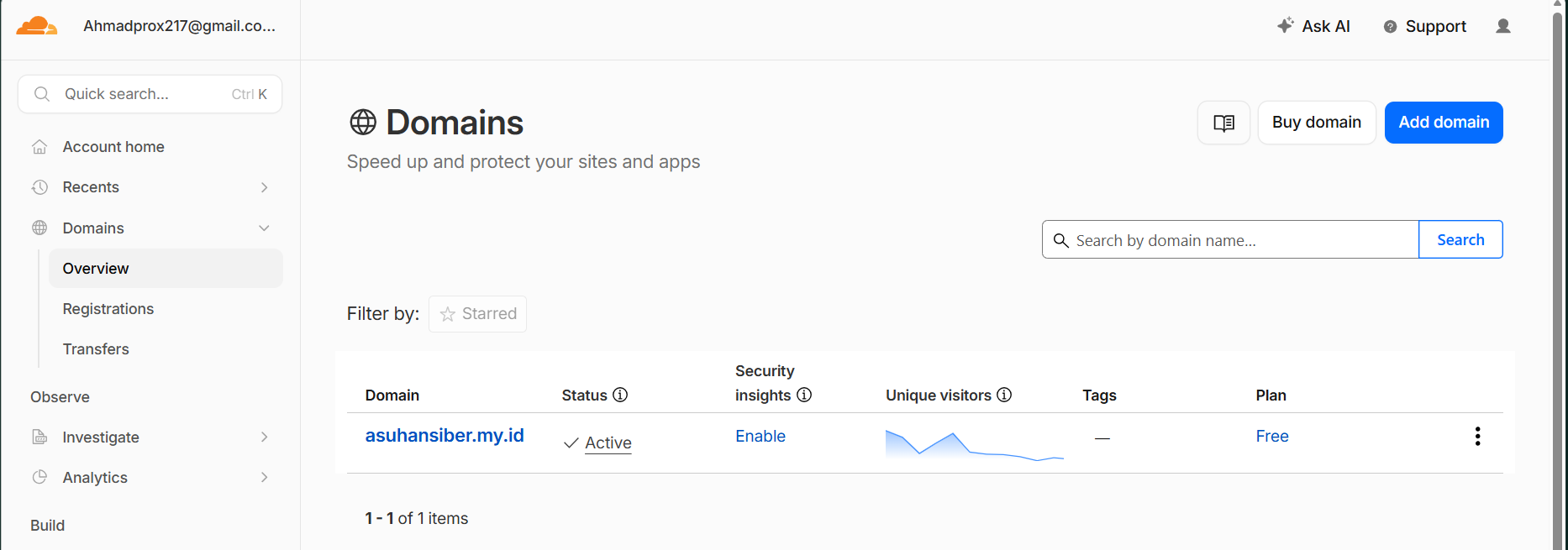This screenshot has height=550, width=1568.
Task: Toggle the Starred filter
Action: coord(477,314)
